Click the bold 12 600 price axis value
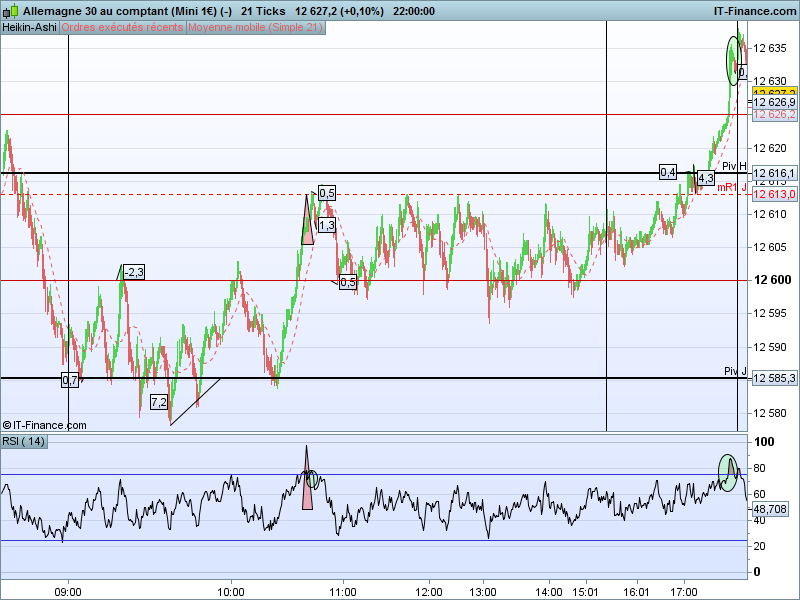 tap(772, 280)
